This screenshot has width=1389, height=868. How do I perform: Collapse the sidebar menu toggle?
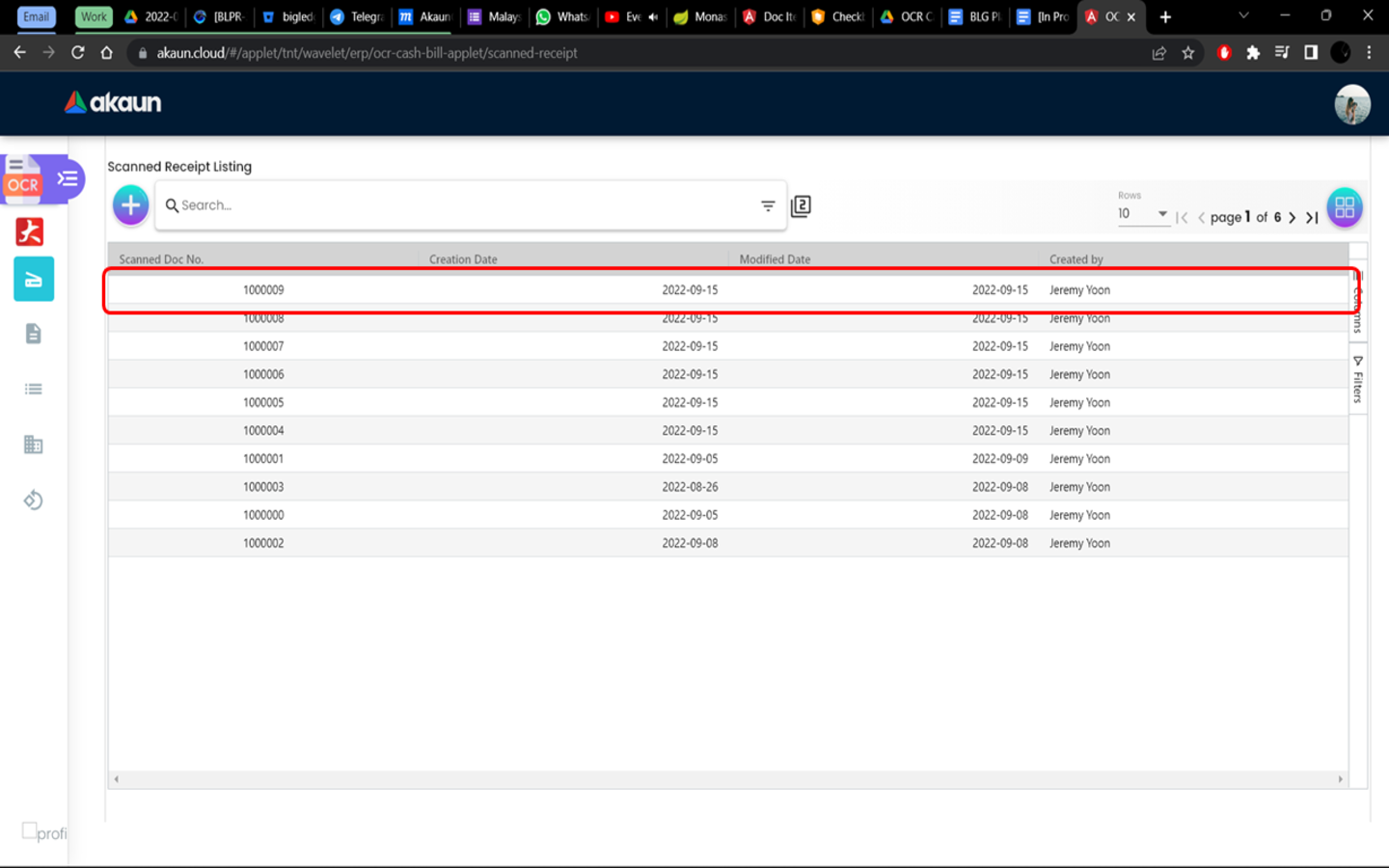68,178
